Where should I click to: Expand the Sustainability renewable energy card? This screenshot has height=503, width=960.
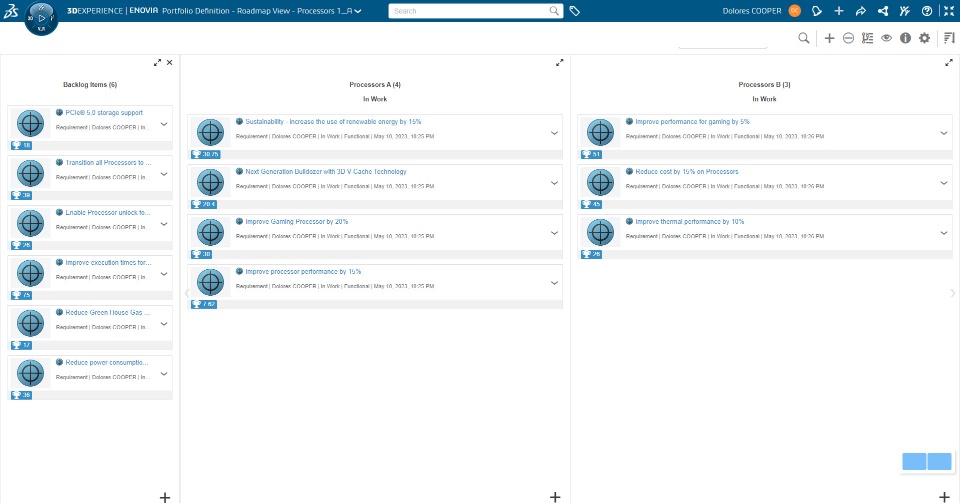[x=554, y=133]
